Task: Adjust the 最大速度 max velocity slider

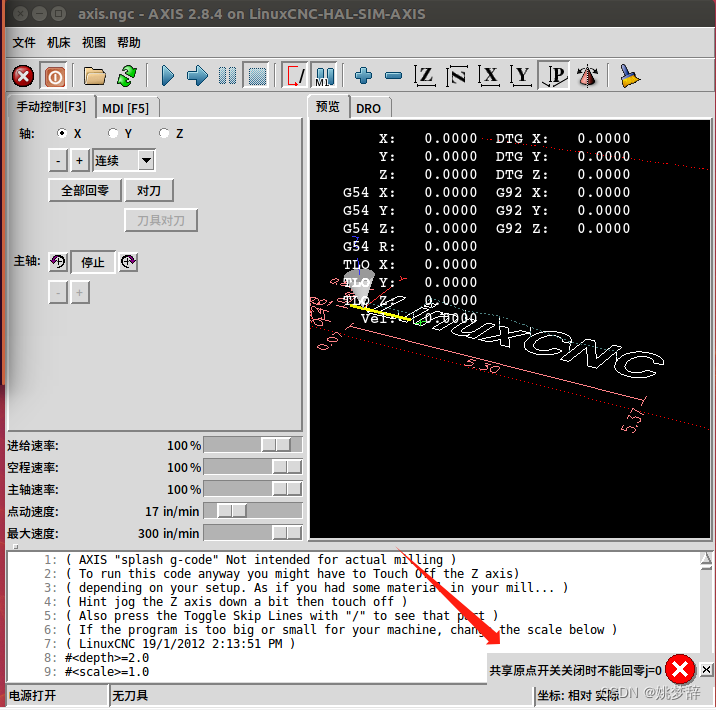Action: click(x=253, y=532)
